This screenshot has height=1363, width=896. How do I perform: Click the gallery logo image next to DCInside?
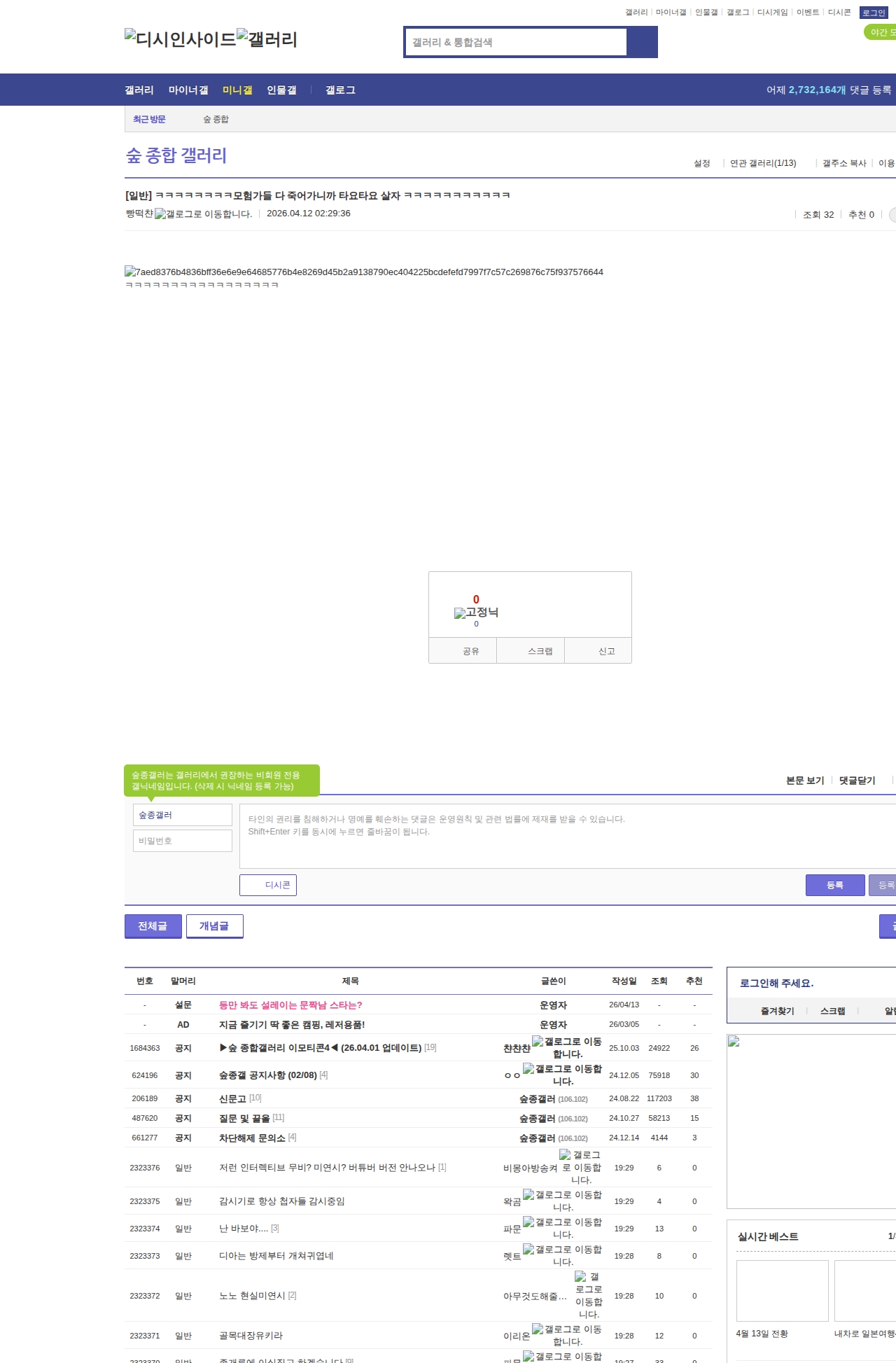click(x=267, y=39)
